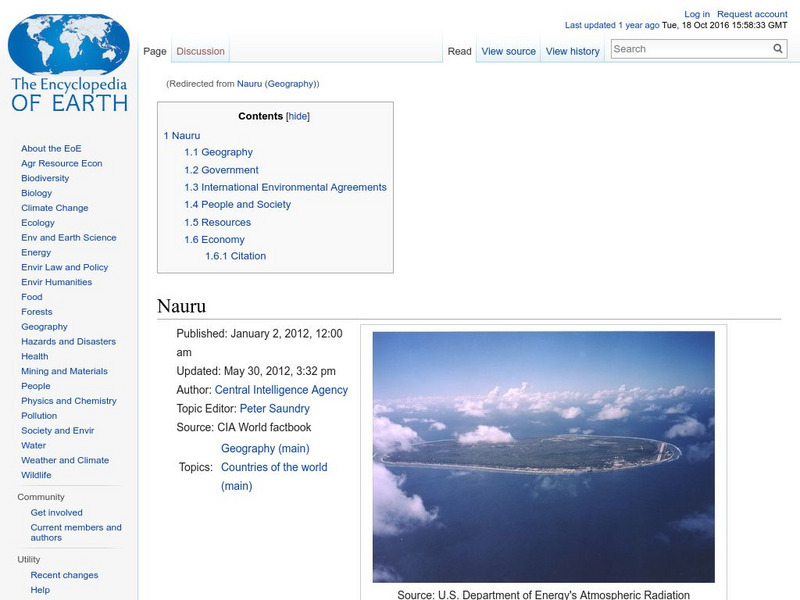Open the Biodiversity sidebar section

click(43, 178)
